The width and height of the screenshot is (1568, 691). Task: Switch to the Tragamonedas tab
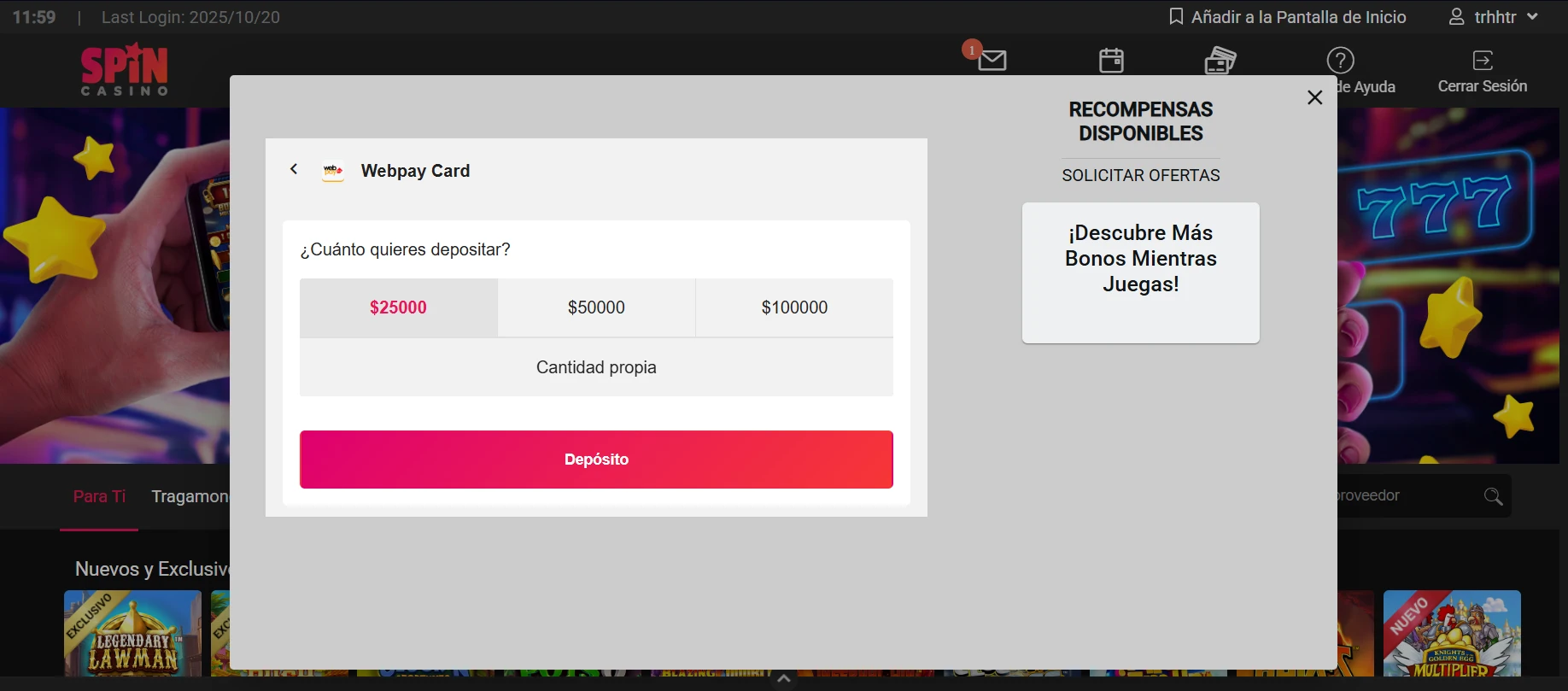pos(190,496)
